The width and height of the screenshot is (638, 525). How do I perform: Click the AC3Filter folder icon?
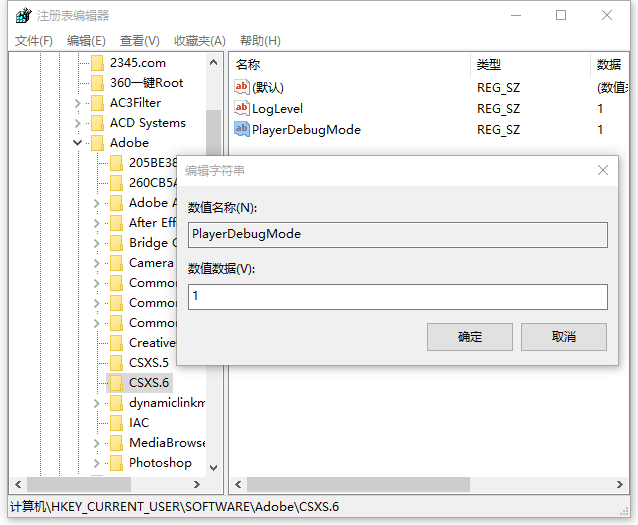click(97, 103)
